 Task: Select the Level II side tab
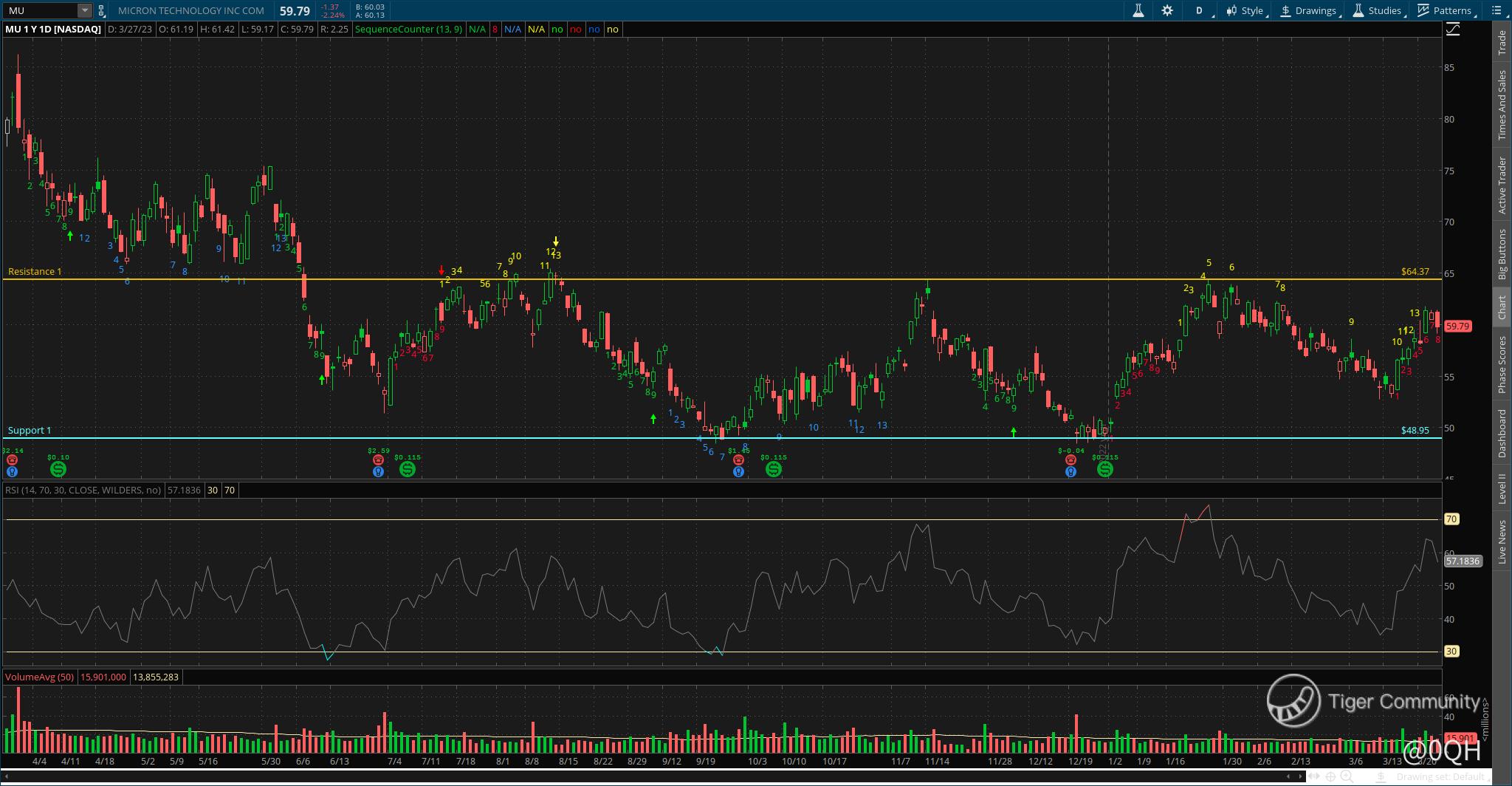[1502, 489]
